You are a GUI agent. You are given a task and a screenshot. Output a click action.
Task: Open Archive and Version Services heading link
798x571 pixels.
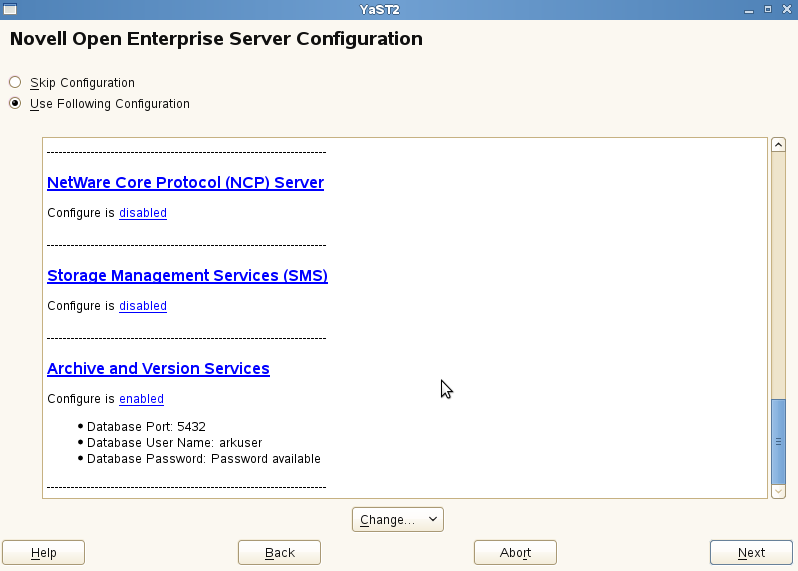pos(158,368)
